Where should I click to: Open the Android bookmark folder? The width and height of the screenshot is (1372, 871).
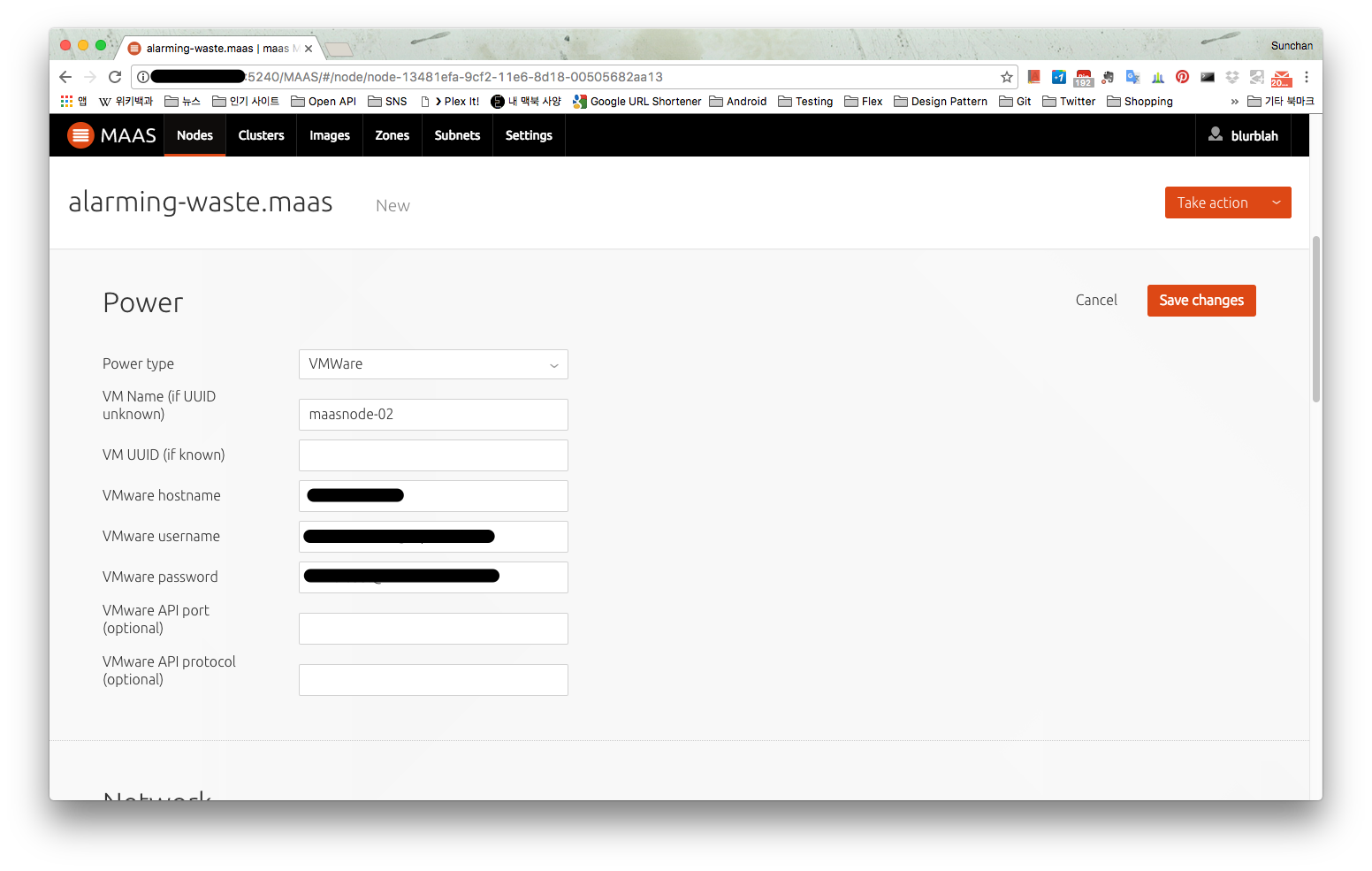click(x=738, y=101)
